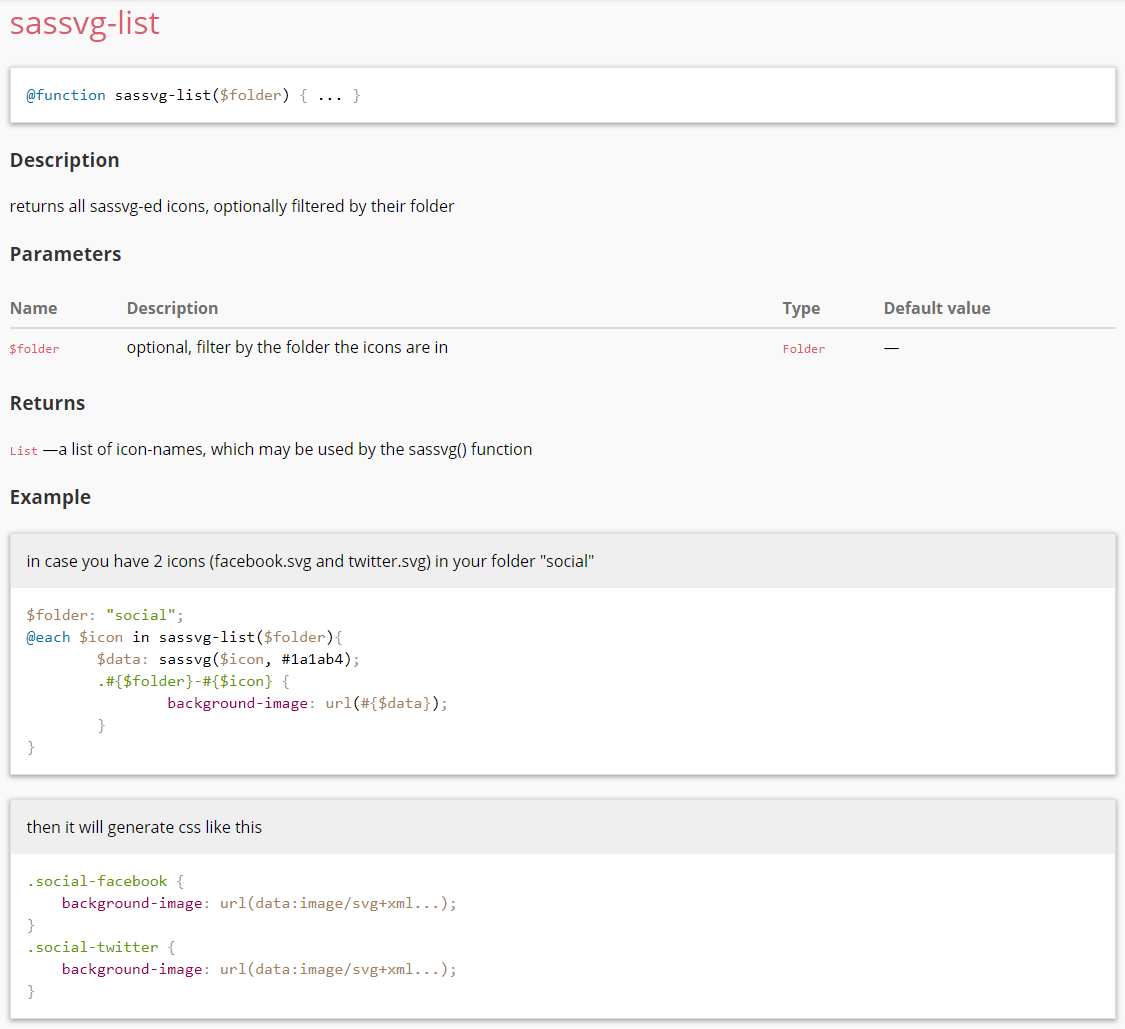Click background-image line under .social-facebook

pos(259,903)
